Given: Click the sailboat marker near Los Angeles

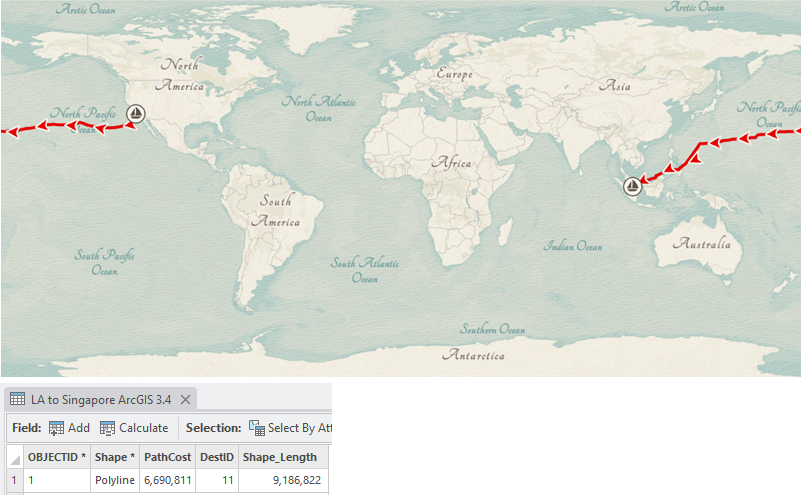Looking at the screenshot, I should coord(136,113).
